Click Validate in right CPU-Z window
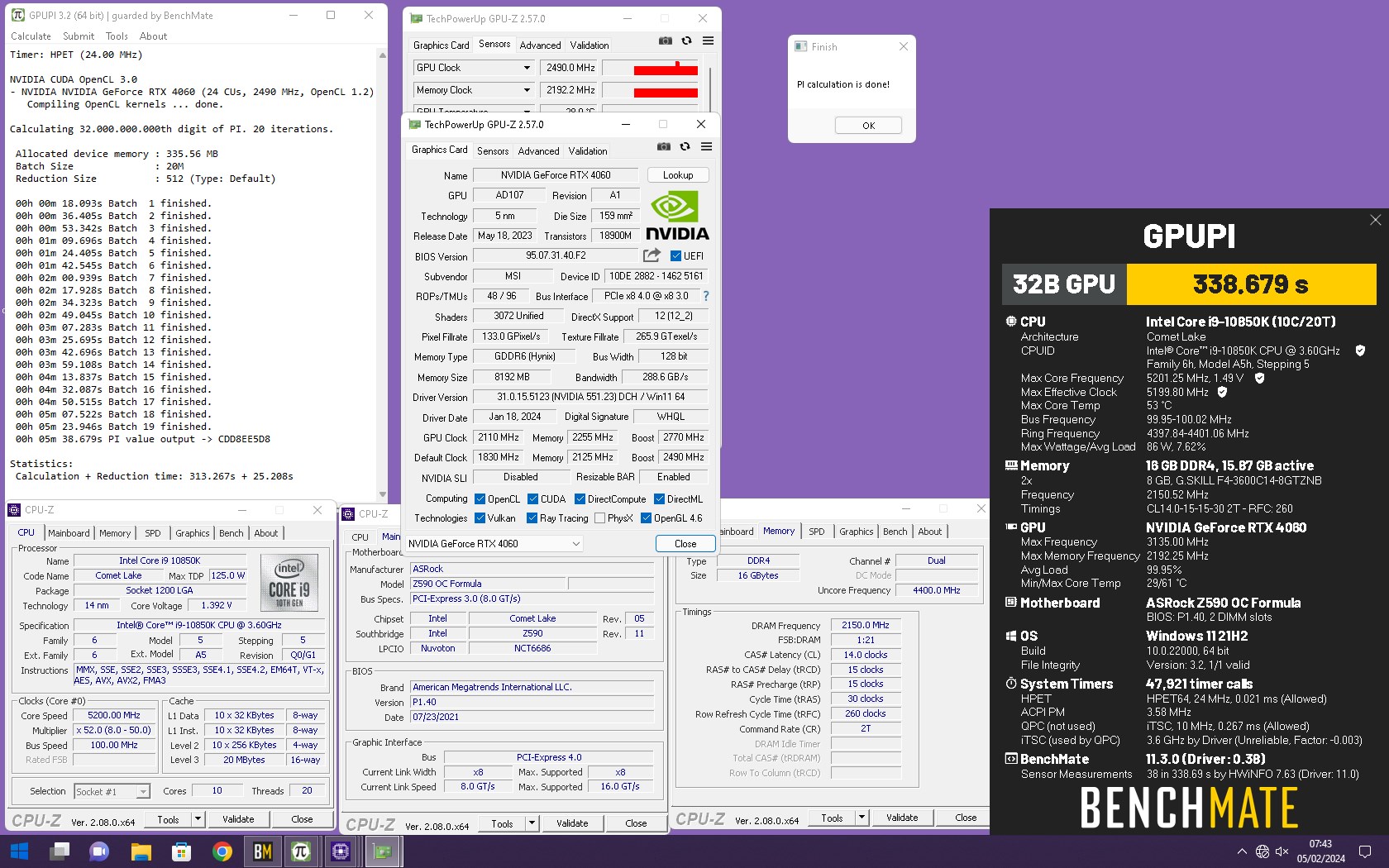The image size is (1389, 868). point(902,818)
